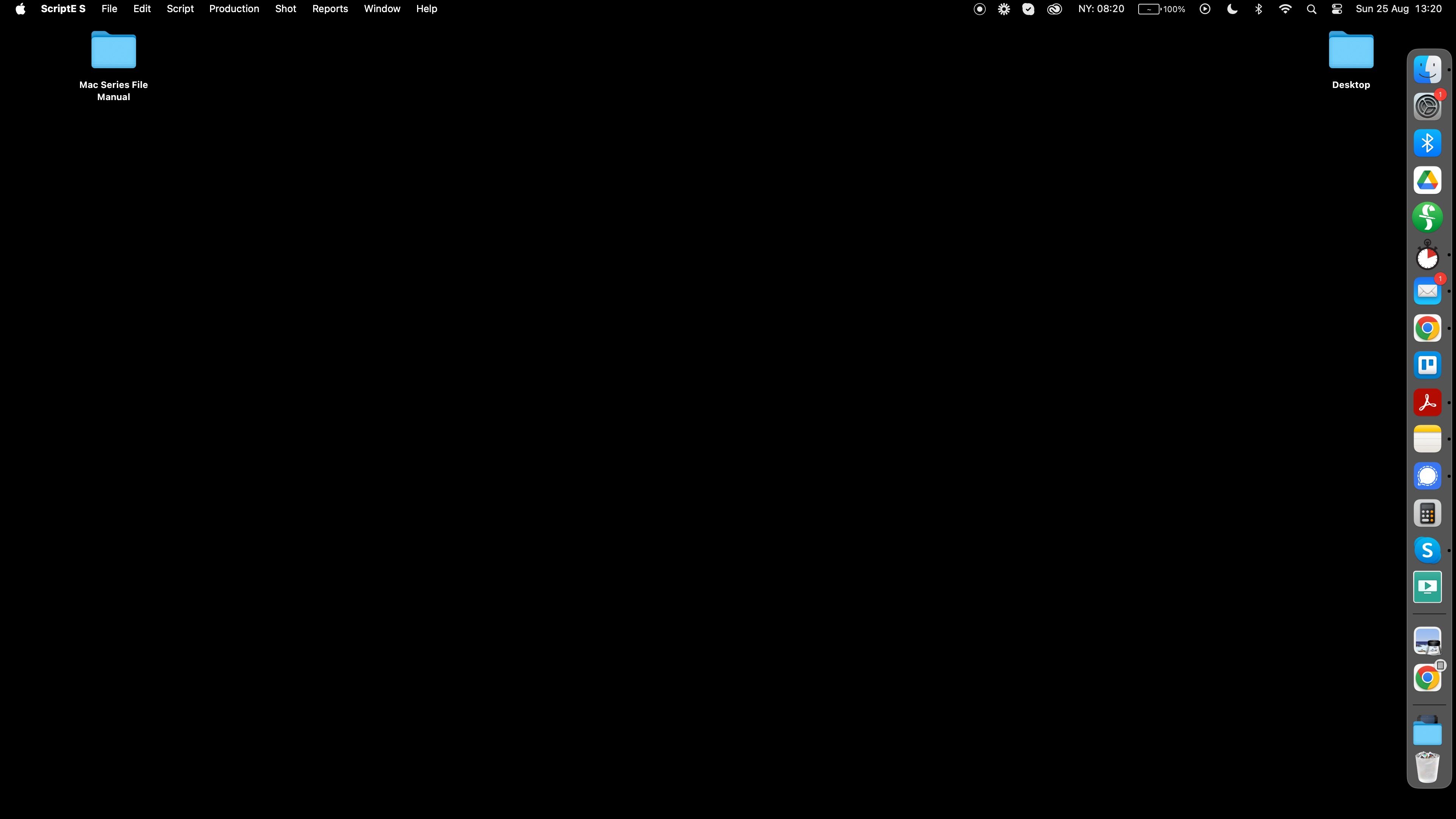The image size is (1456, 819).
Task: Open Skype from the dock
Action: coord(1427,550)
